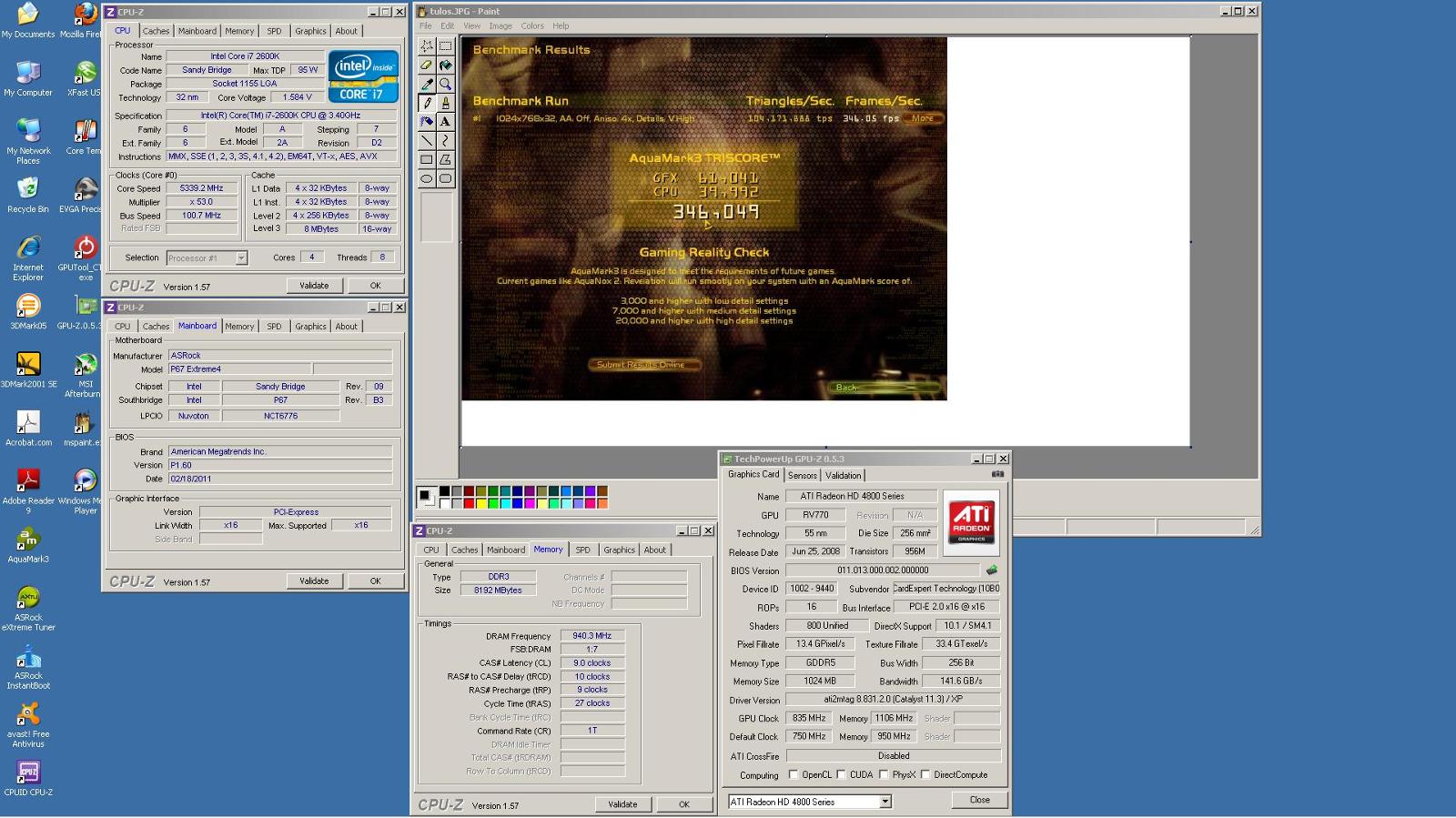Screen dimensions: 1456x818
Task: Switch to the Sensors tab in GPU-Z
Action: (x=802, y=475)
